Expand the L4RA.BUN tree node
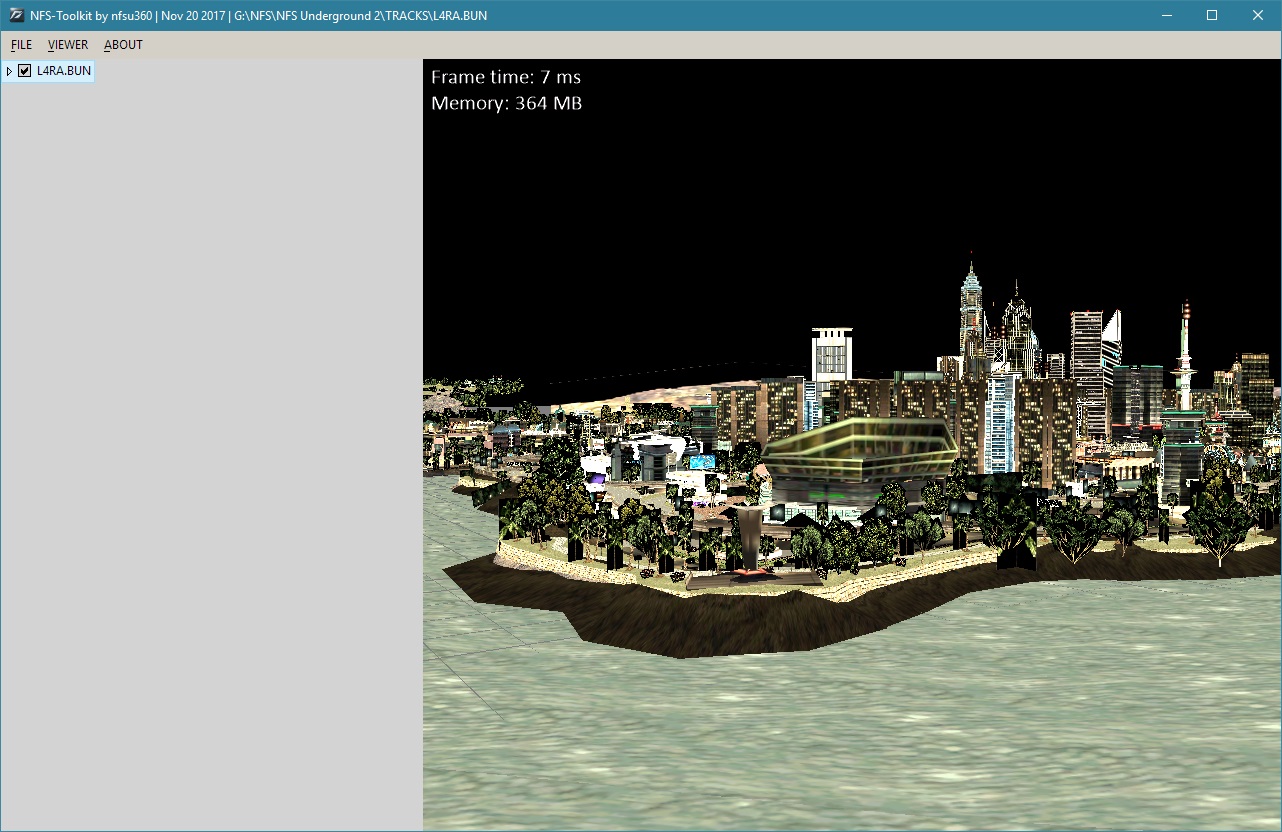The height and width of the screenshot is (832, 1282). [x=9, y=71]
